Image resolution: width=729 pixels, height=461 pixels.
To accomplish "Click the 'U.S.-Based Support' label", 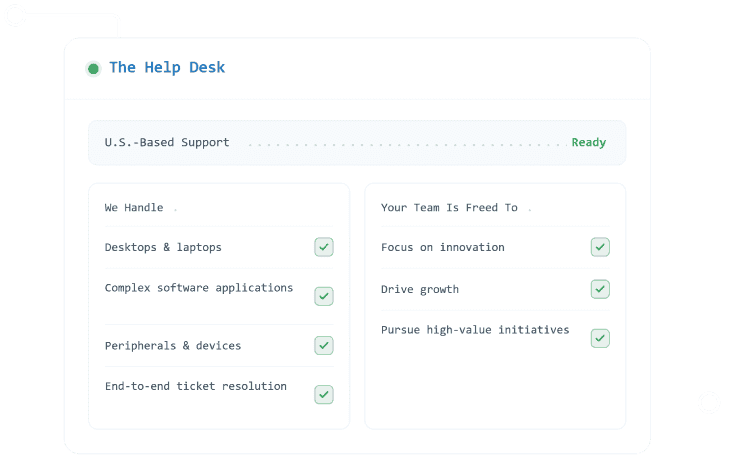I will 167,143.
